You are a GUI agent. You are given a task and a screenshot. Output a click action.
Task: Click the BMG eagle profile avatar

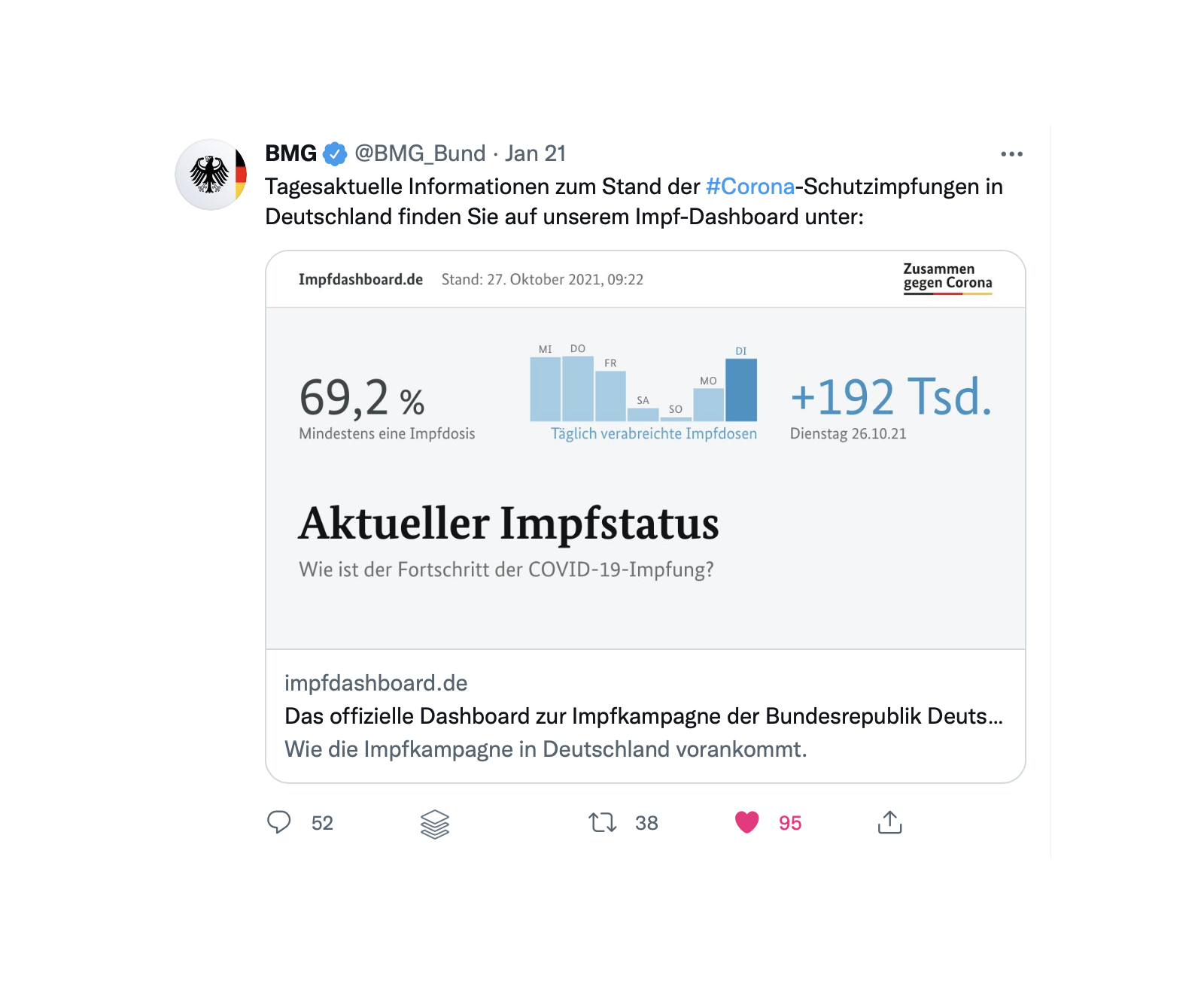pyautogui.click(x=211, y=175)
